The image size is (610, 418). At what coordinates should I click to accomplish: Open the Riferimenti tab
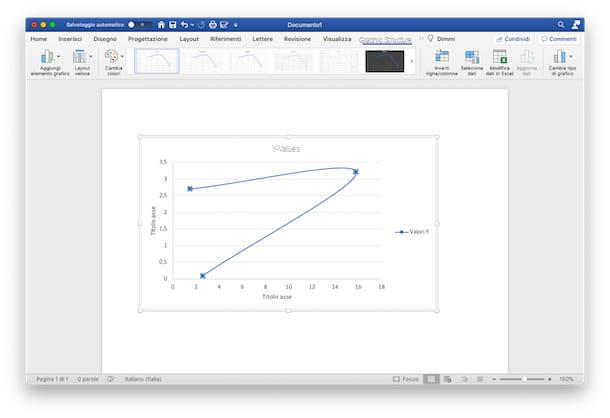point(226,39)
